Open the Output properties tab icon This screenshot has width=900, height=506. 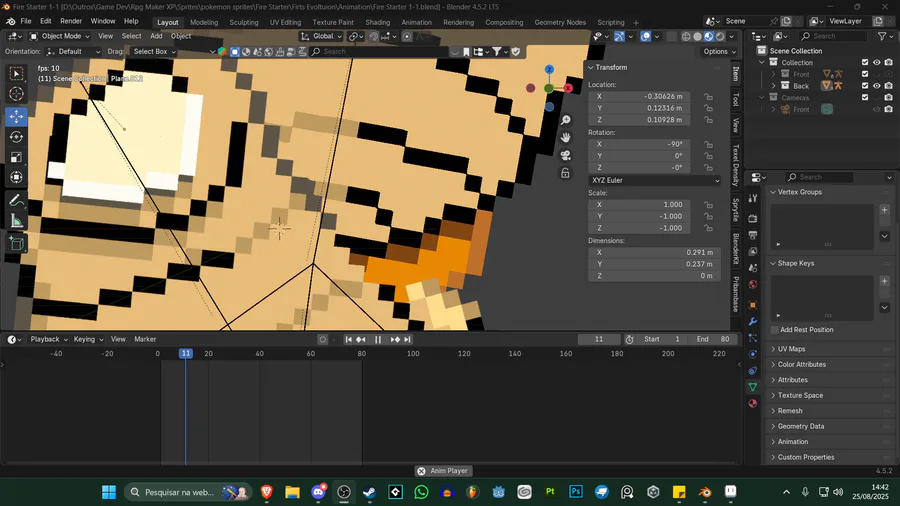click(753, 235)
